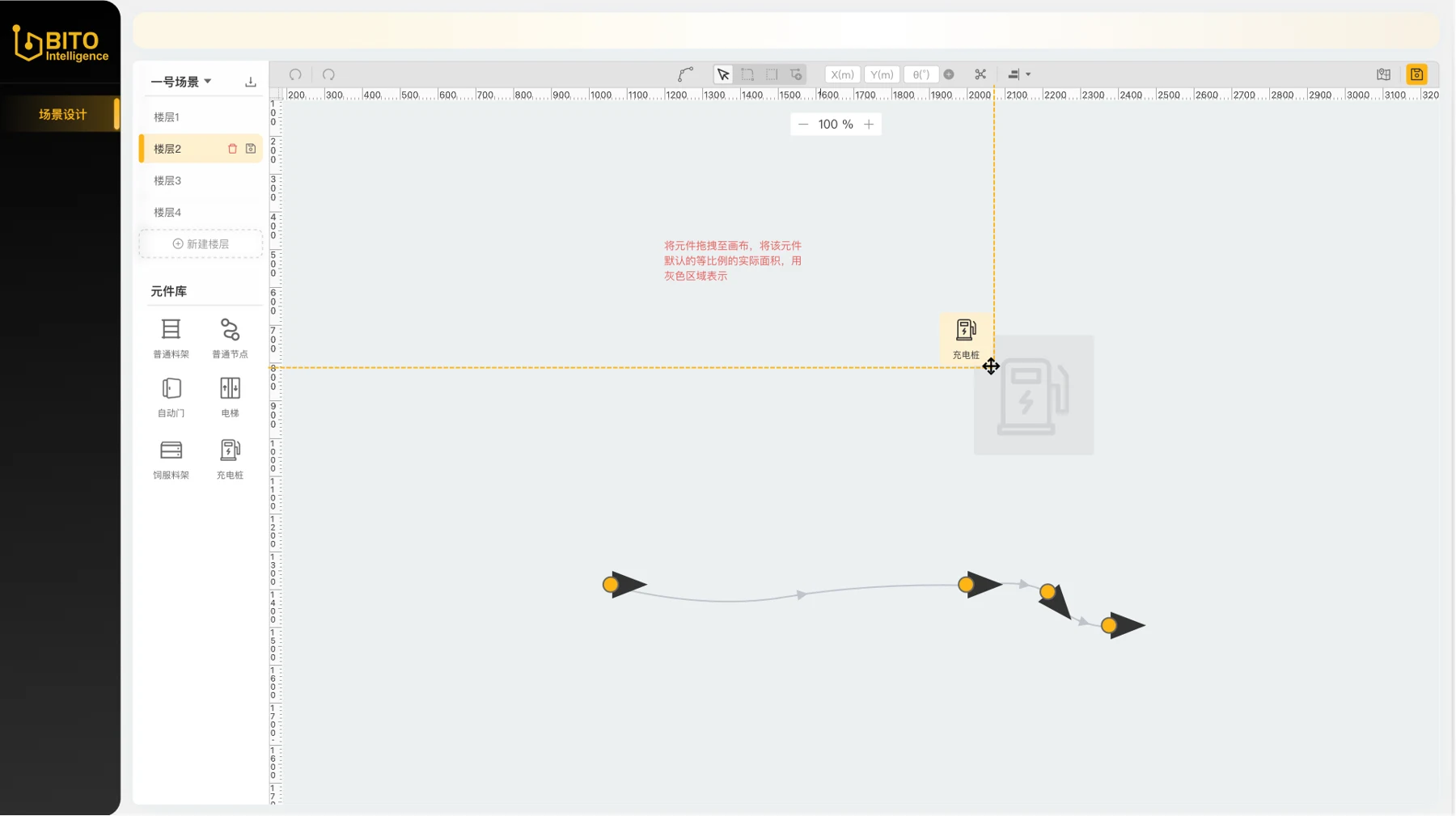The image size is (1456, 816).
Task: Select the add-node shape tool
Action: point(796,74)
